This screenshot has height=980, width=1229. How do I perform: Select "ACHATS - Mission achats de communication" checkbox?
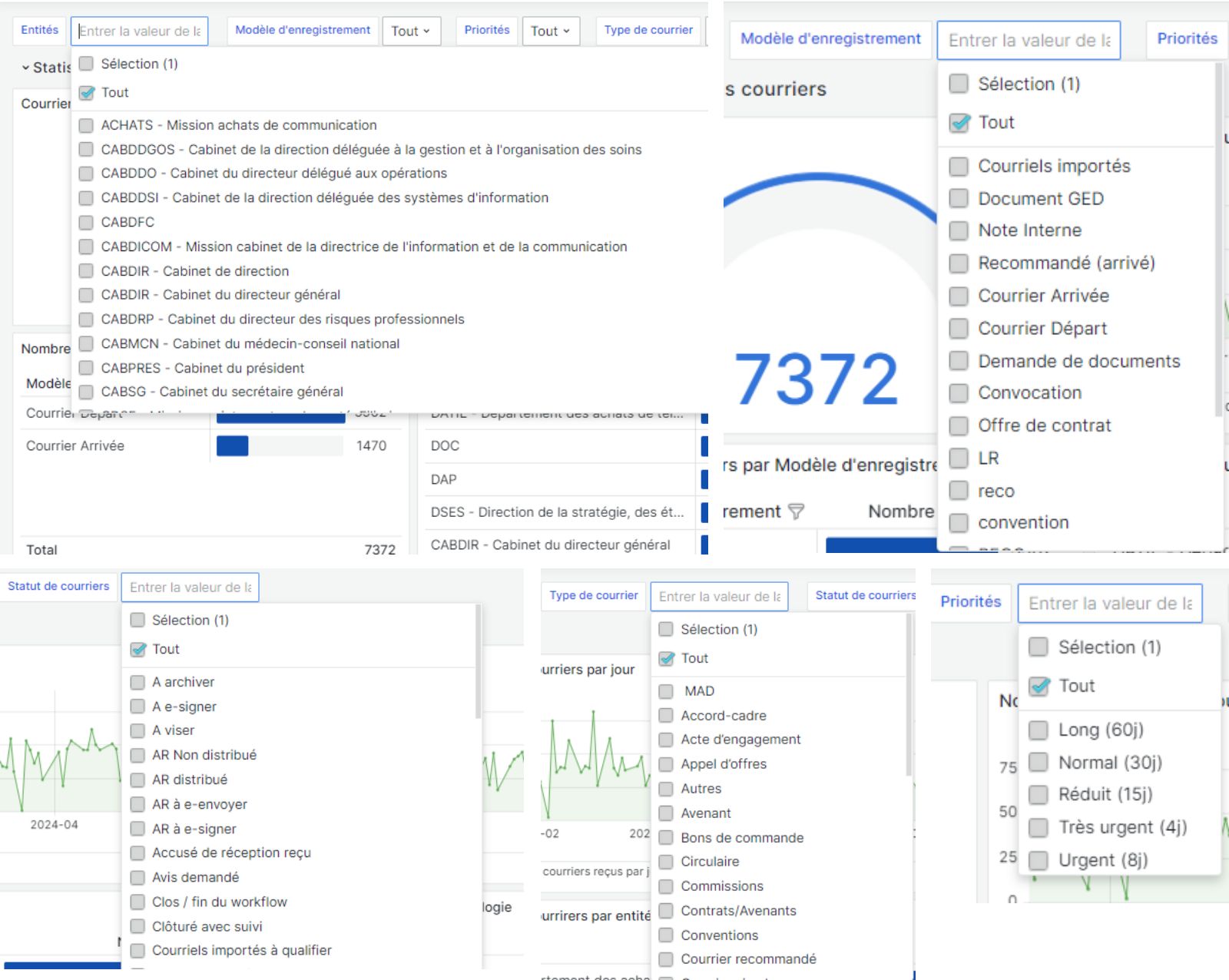click(86, 125)
